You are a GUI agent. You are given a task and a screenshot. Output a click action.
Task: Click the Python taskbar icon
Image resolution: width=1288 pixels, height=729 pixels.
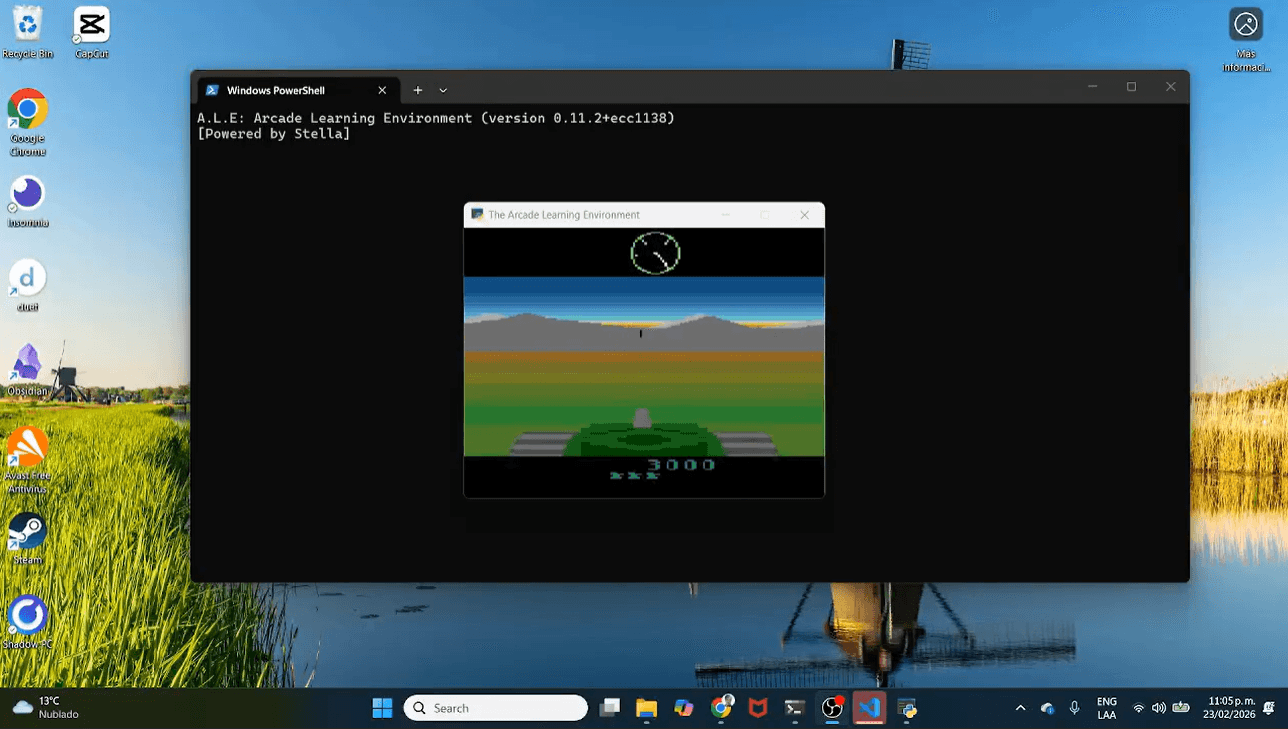coord(907,708)
